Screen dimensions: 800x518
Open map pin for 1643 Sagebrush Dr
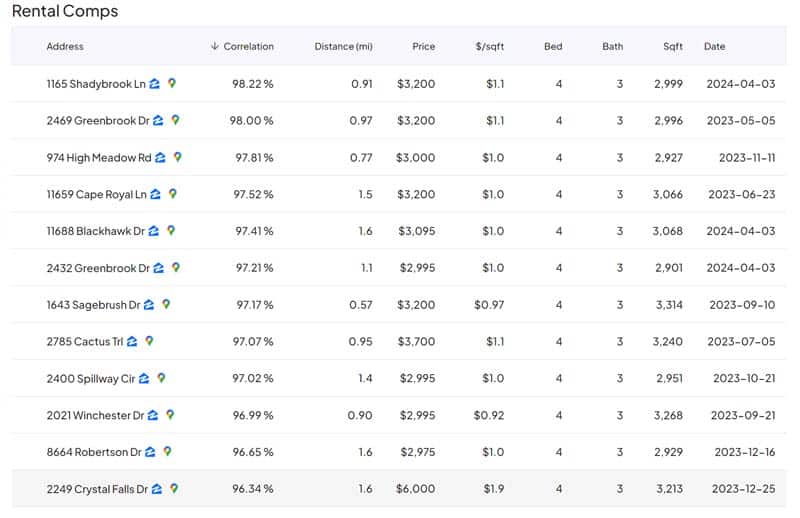(x=166, y=305)
